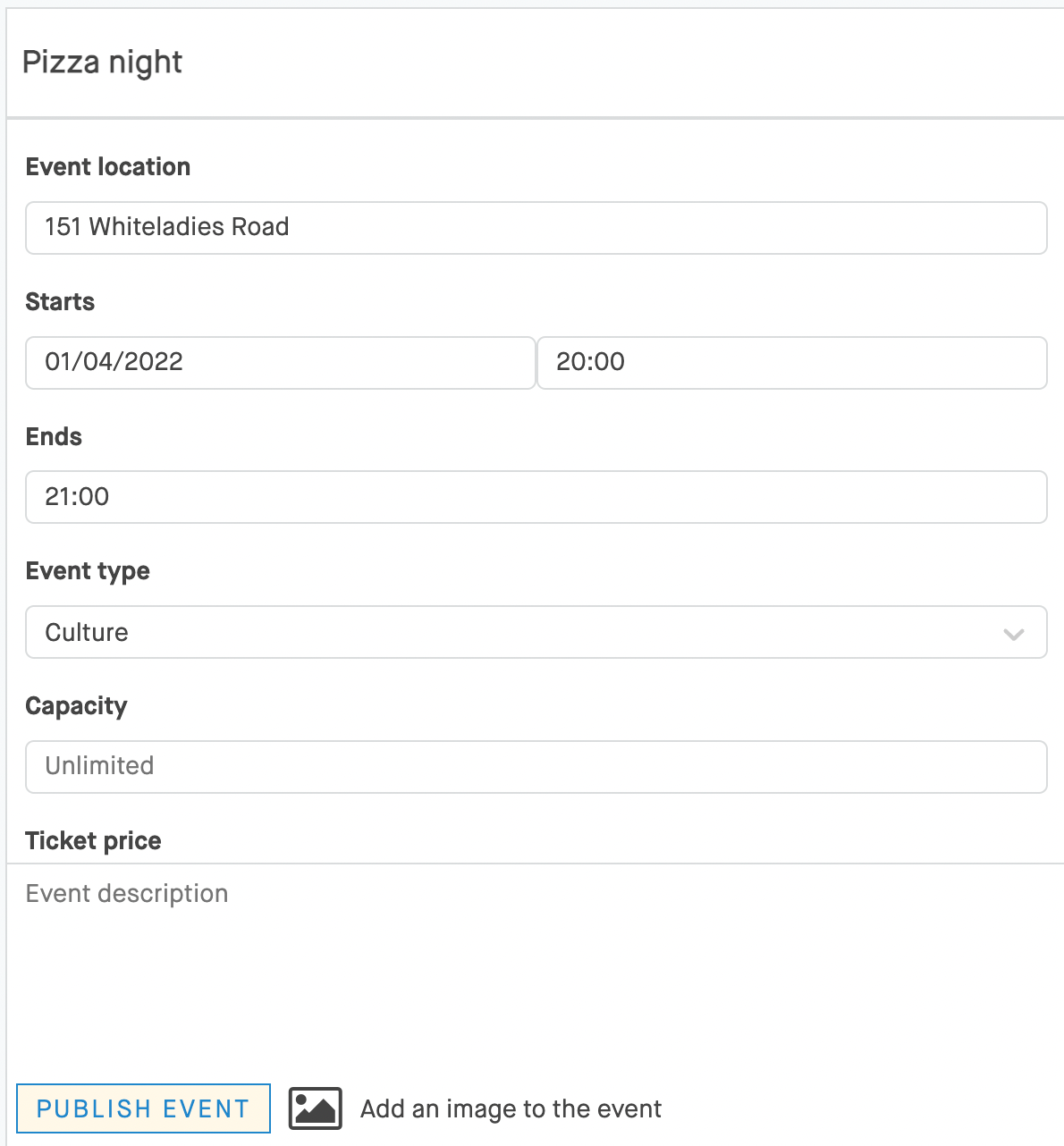Click the 'Event type' label
Screen dimensions: 1064x1146
tap(88, 571)
